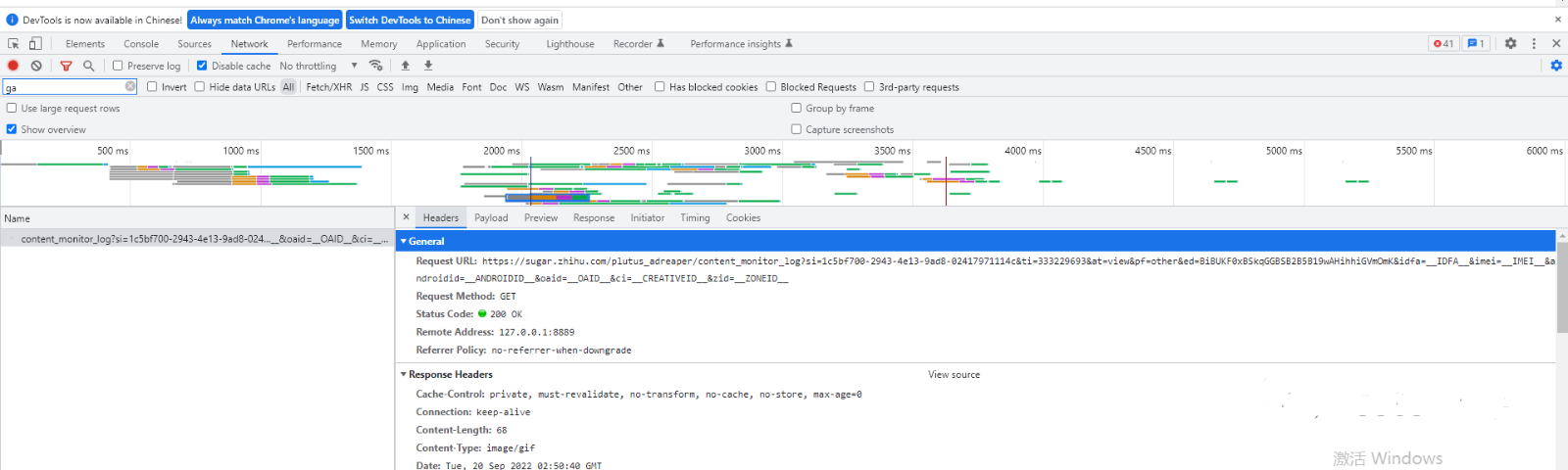Viewport: 1568px width, 470px height.
Task: Enable the Preserve log checkbox
Action: [x=118, y=66]
